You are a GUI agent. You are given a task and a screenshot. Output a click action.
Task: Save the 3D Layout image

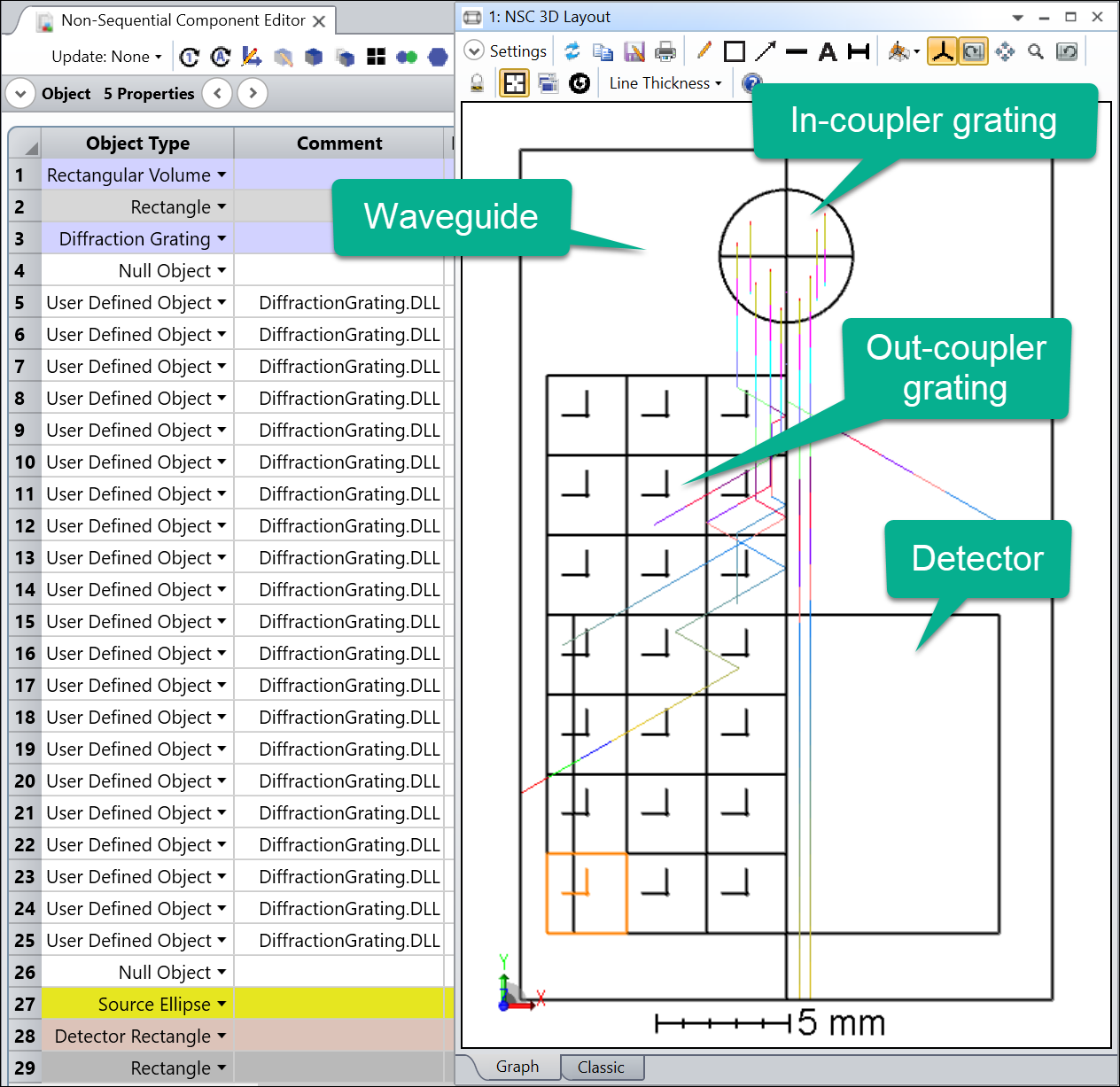[634, 51]
